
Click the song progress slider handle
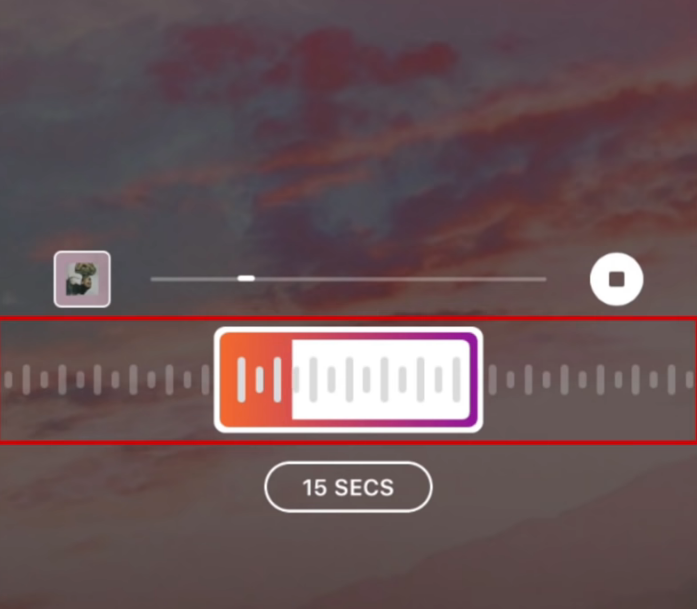coord(246,279)
